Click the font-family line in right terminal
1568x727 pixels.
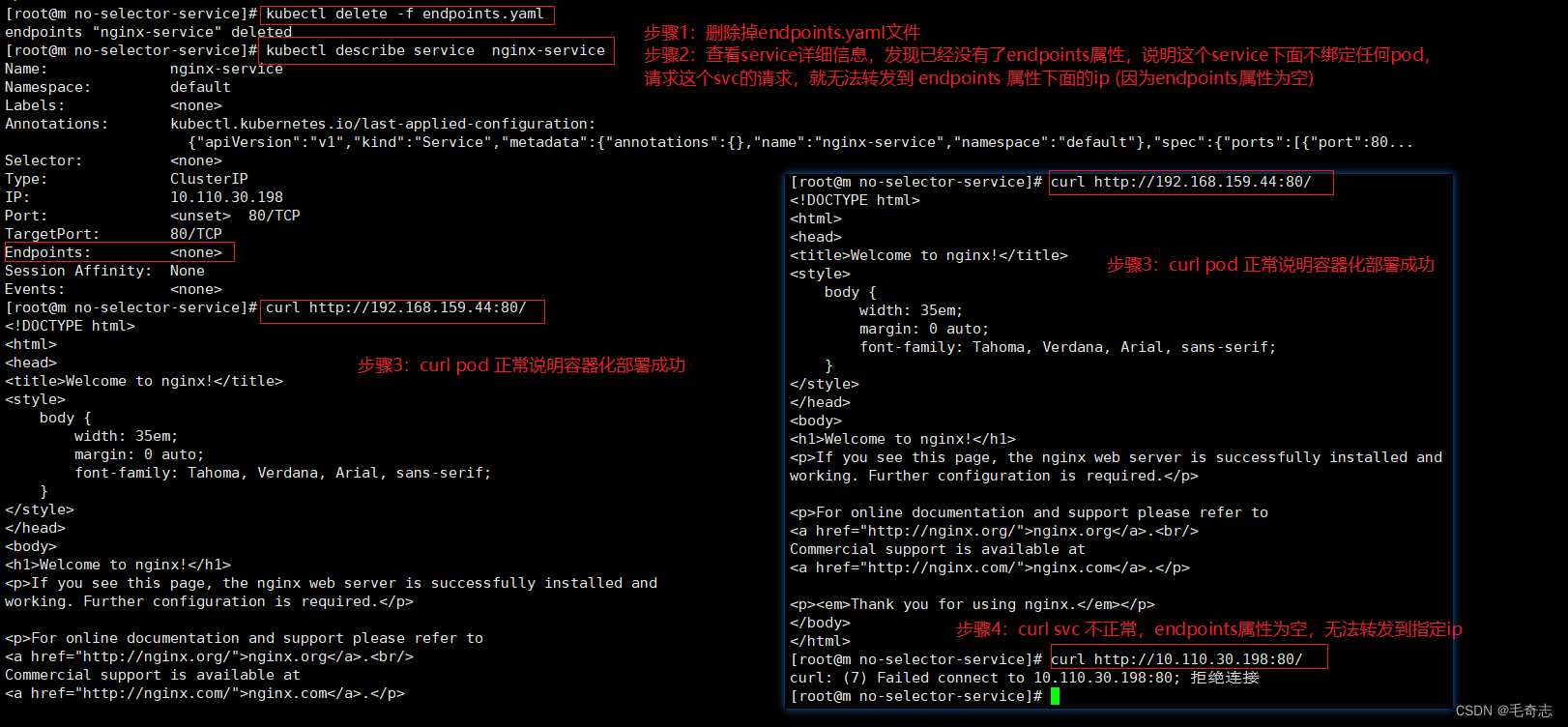point(1068,347)
